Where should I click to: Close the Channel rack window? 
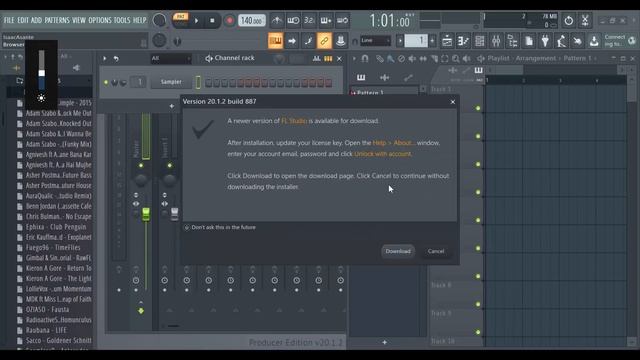[x=339, y=59]
